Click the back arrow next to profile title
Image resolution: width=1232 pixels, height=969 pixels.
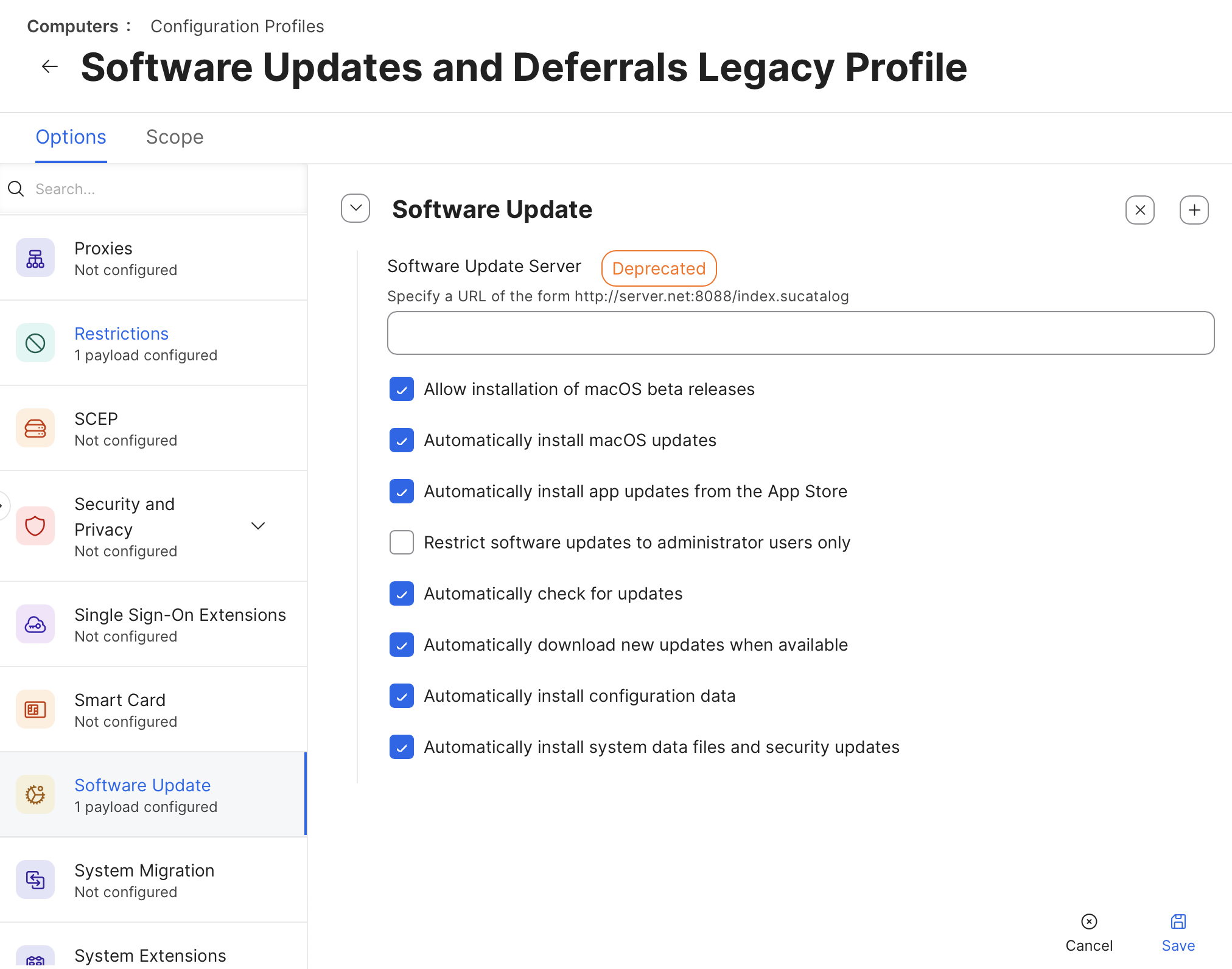click(x=50, y=66)
